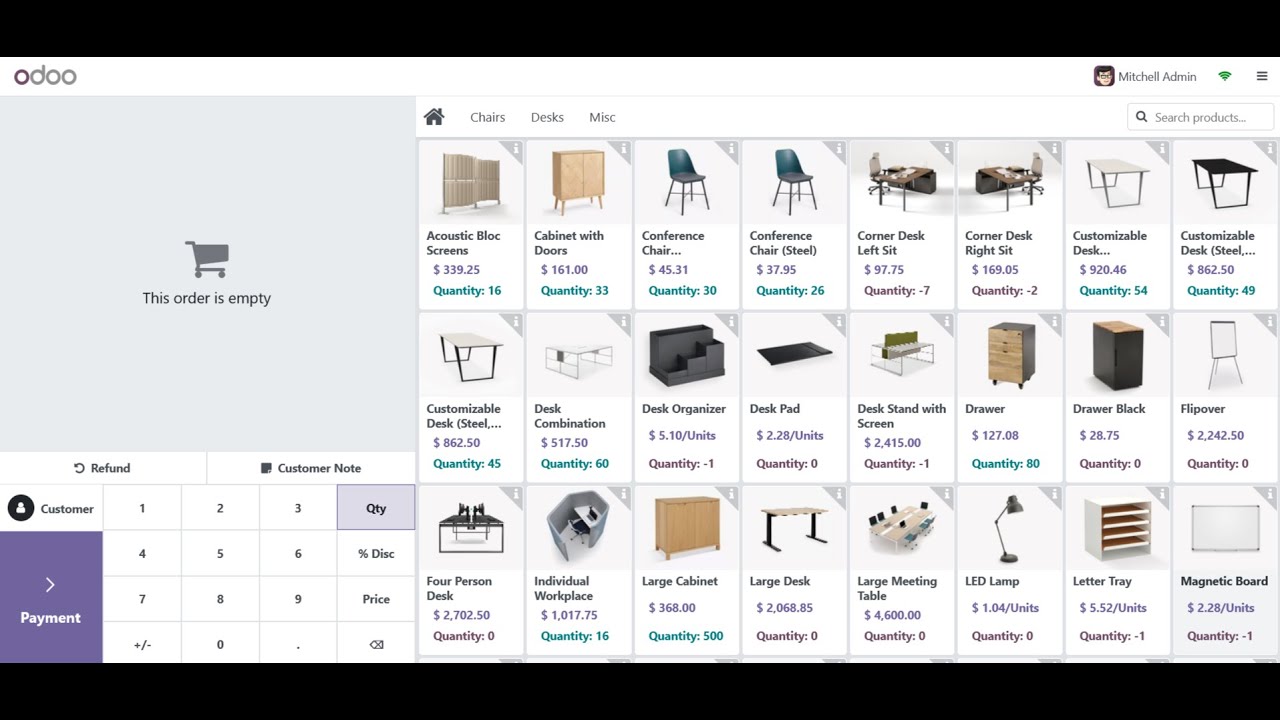Open the Misc category
Viewport: 1280px width, 720px height.
(x=602, y=117)
